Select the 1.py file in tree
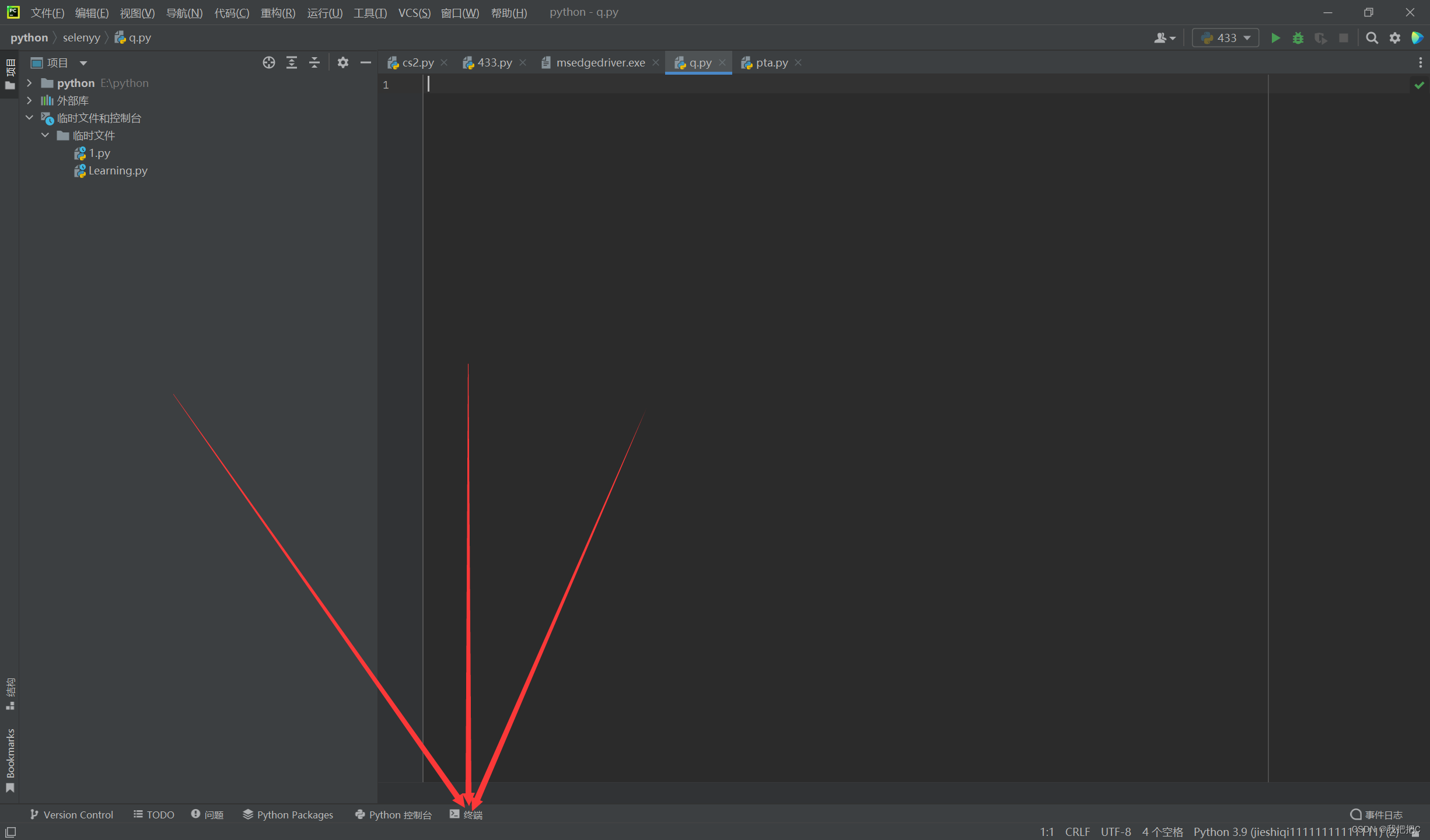Viewport: 1430px width, 840px height. tap(92, 153)
